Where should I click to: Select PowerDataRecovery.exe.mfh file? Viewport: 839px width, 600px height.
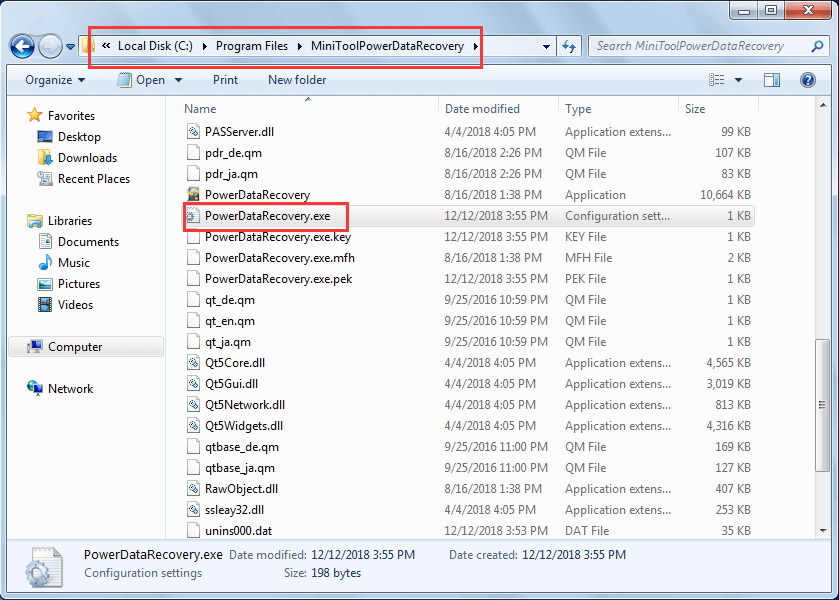coord(280,257)
